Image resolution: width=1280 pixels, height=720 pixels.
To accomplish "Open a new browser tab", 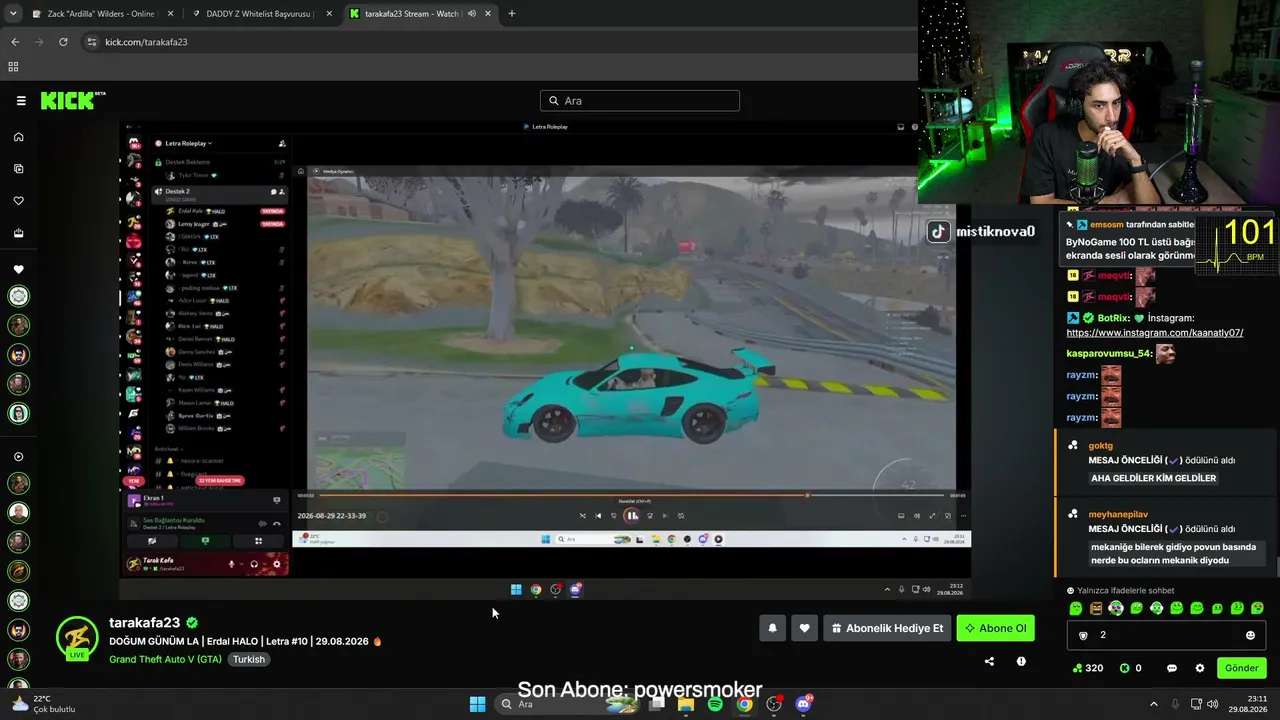I will pyautogui.click(x=512, y=14).
